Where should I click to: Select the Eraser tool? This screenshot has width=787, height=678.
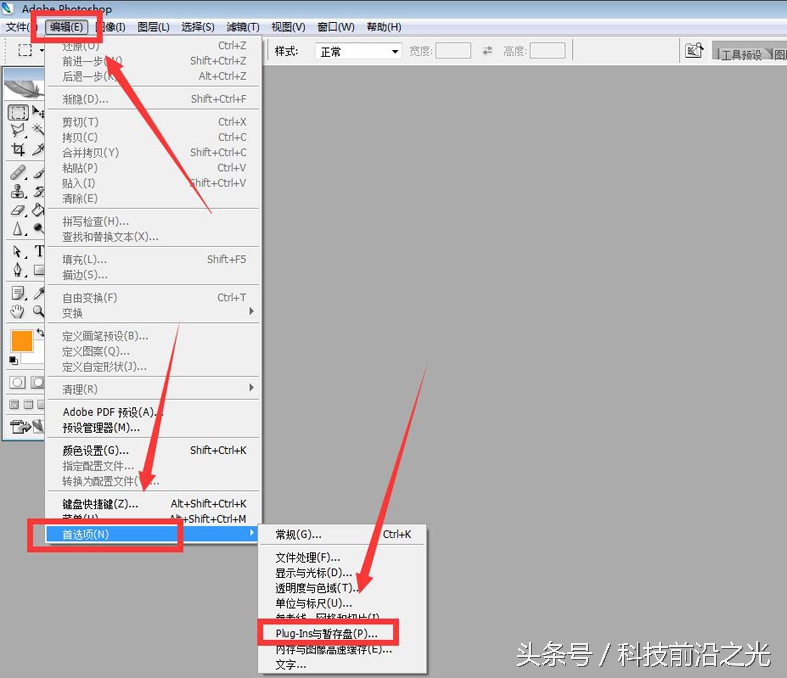[18, 210]
